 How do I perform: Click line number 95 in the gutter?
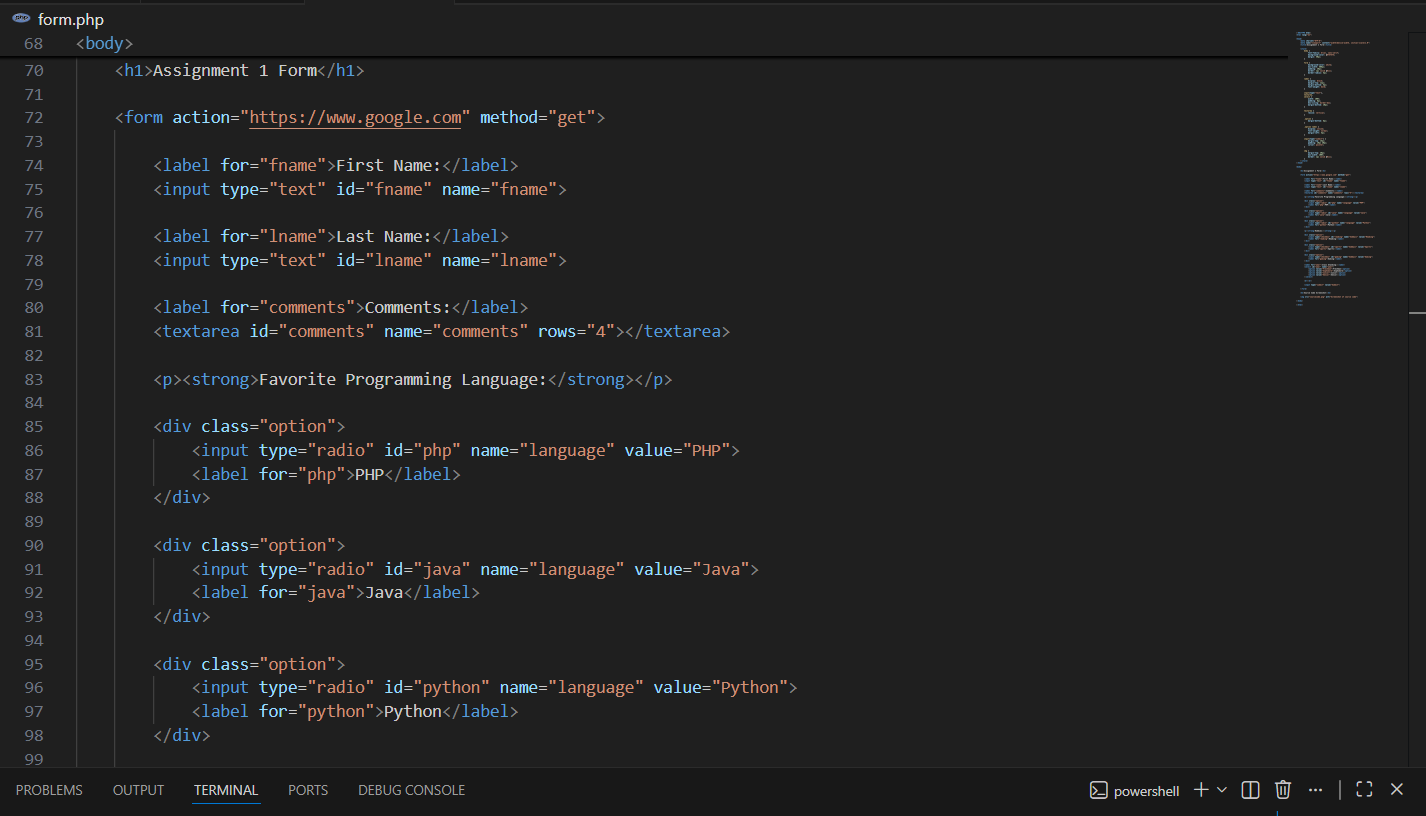[33, 664]
